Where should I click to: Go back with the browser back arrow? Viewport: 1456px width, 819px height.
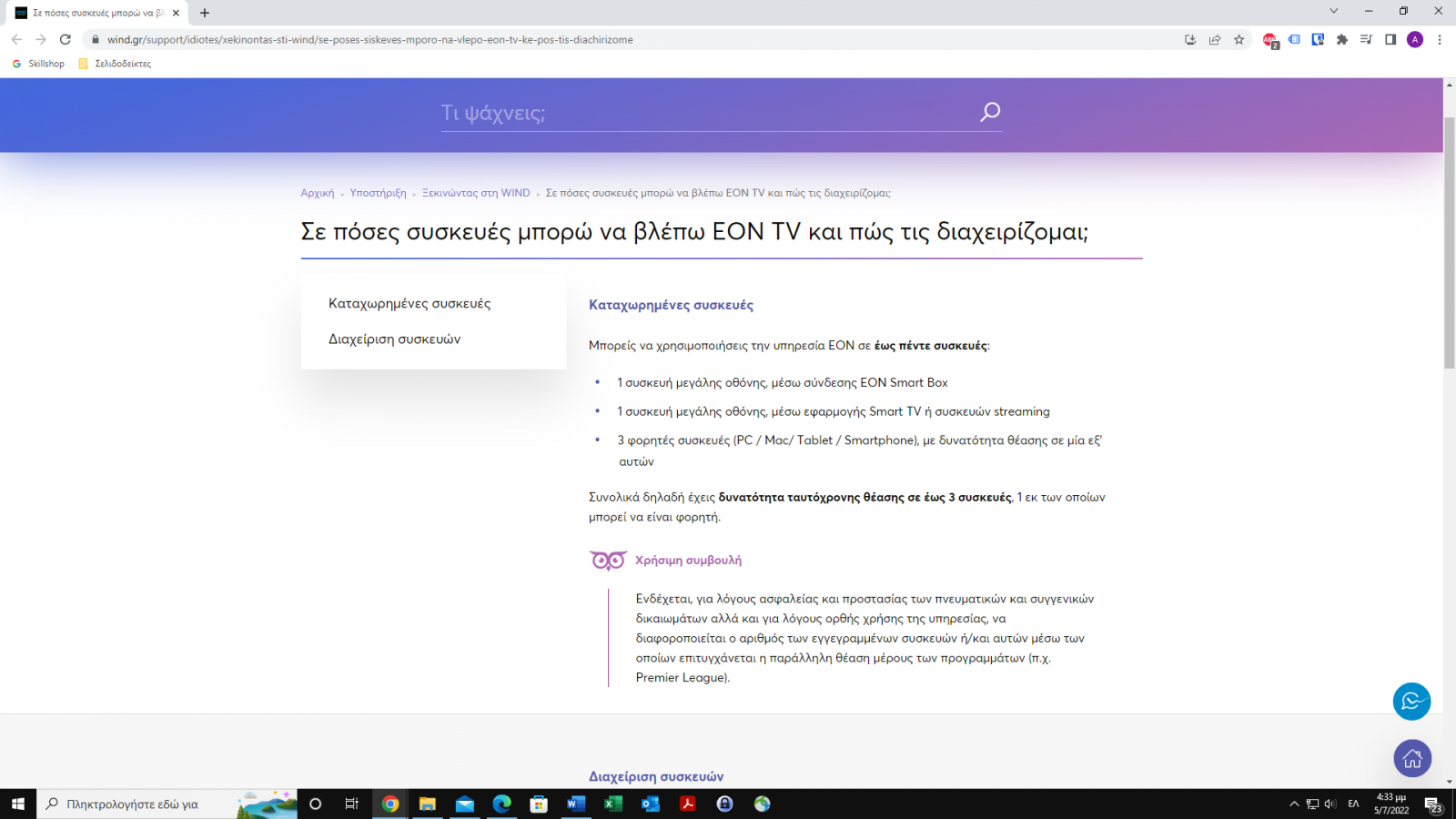(x=16, y=39)
